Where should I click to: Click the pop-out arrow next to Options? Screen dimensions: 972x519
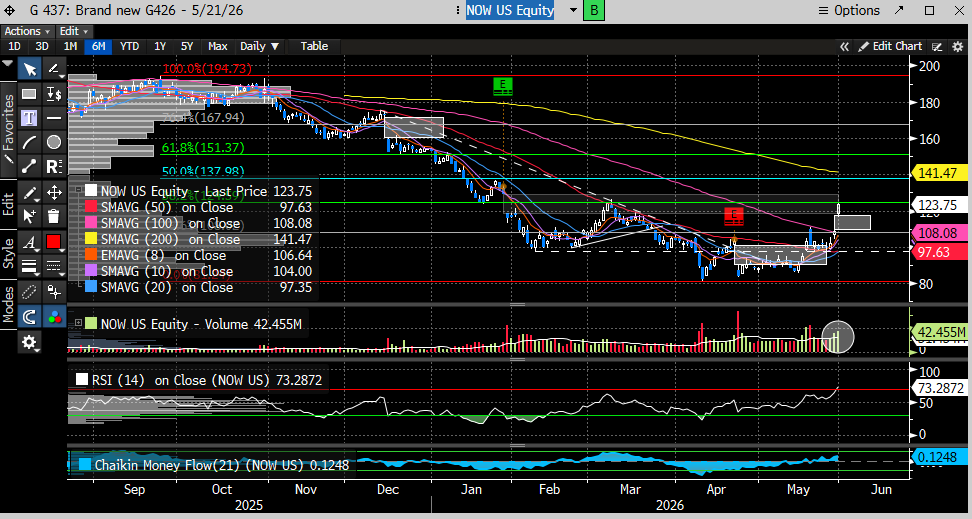click(x=899, y=11)
